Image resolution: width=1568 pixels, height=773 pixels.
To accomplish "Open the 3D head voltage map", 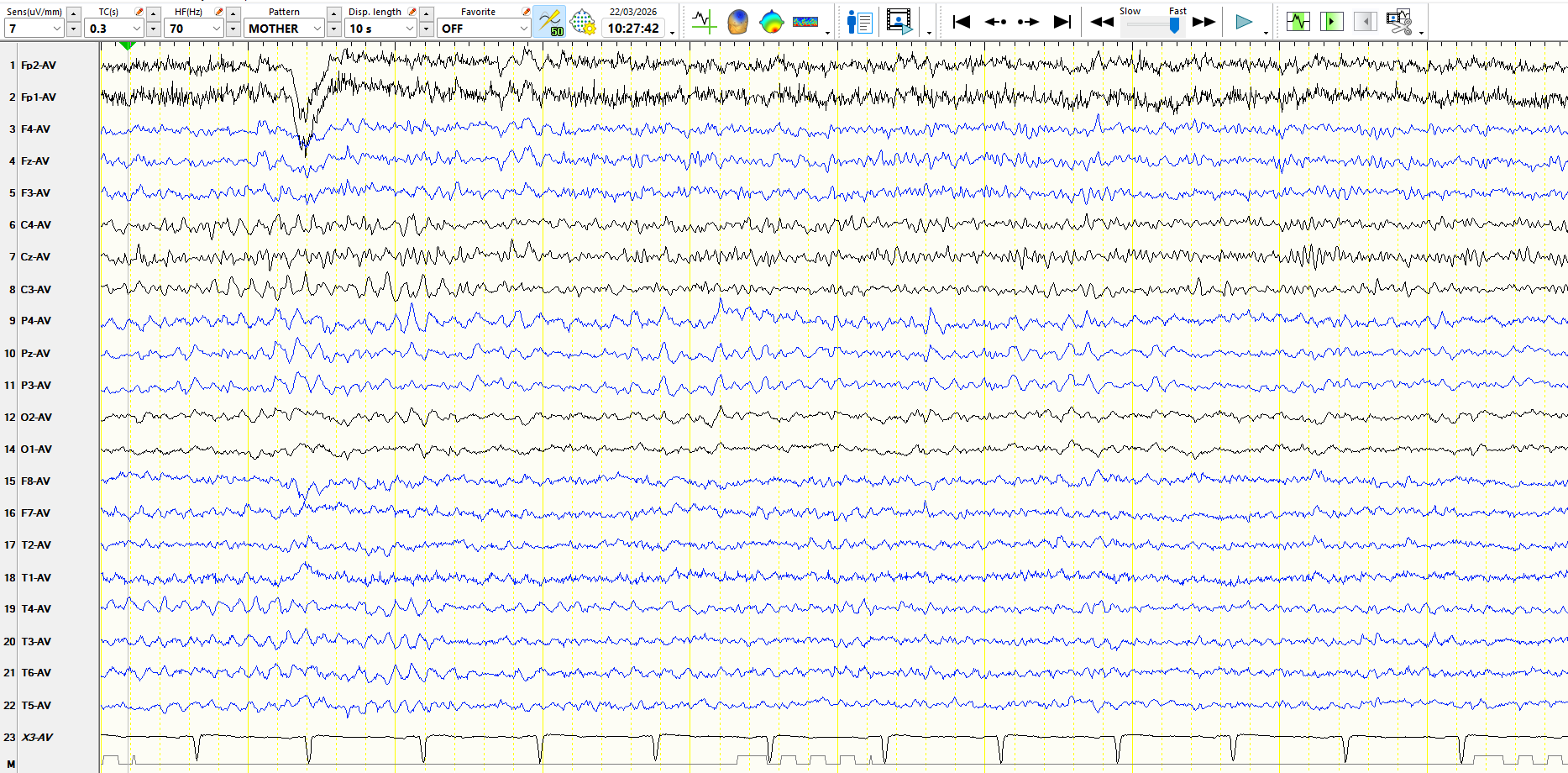I will (737, 22).
